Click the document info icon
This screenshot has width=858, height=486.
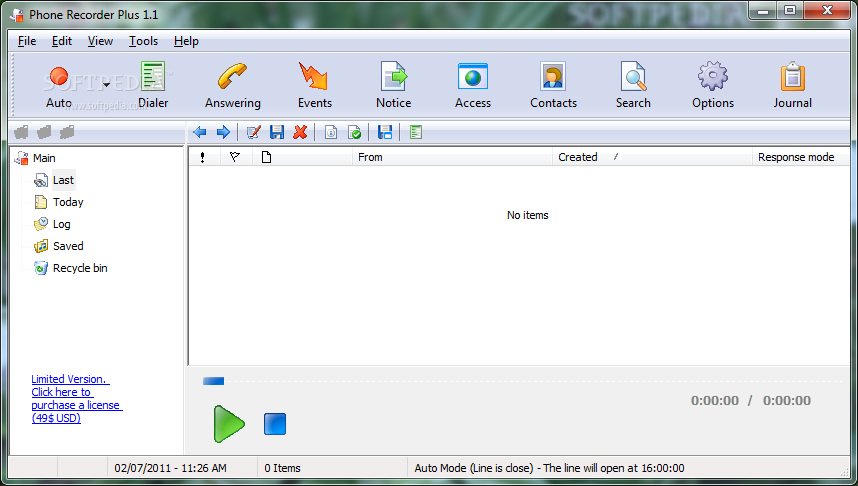[331, 132]
